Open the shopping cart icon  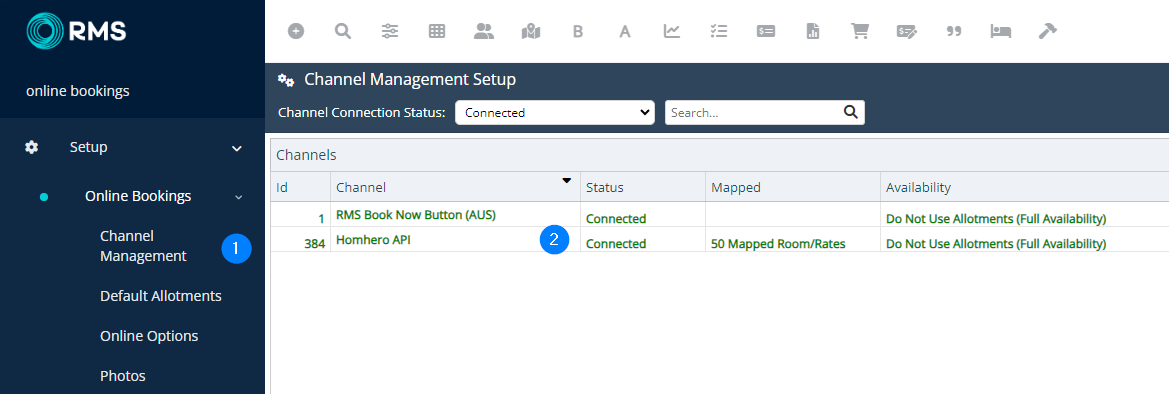(x=860, y=31)
